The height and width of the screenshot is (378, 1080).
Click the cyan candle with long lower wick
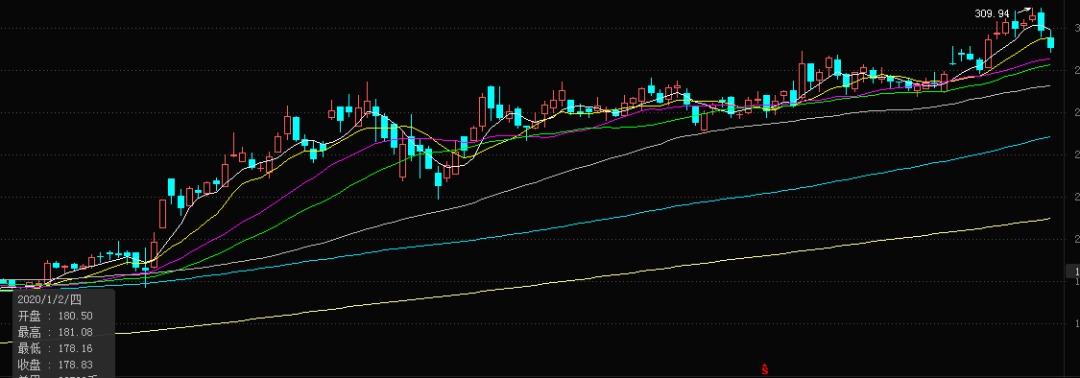145,270
